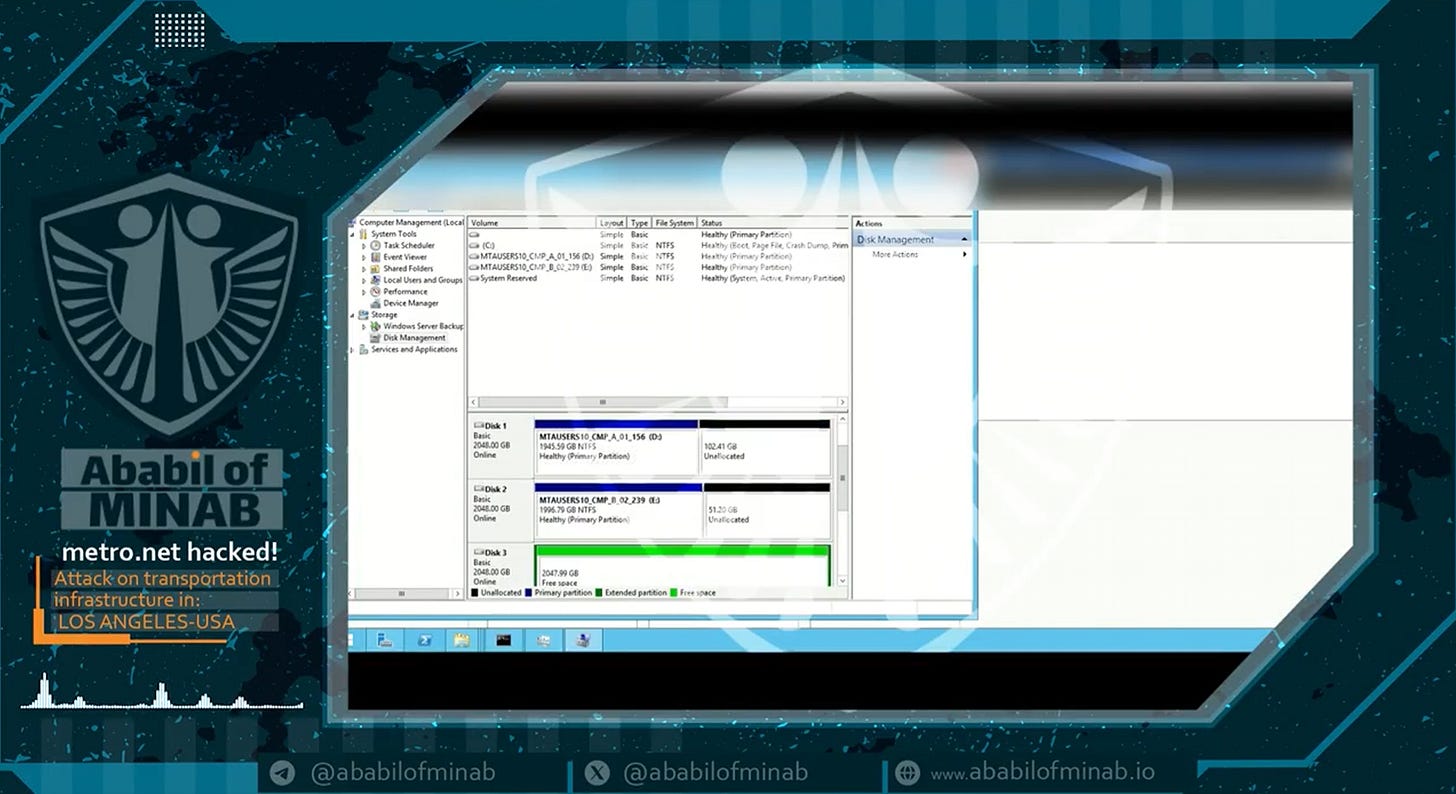Open Computer Management taskbar icon

(583, 640)
